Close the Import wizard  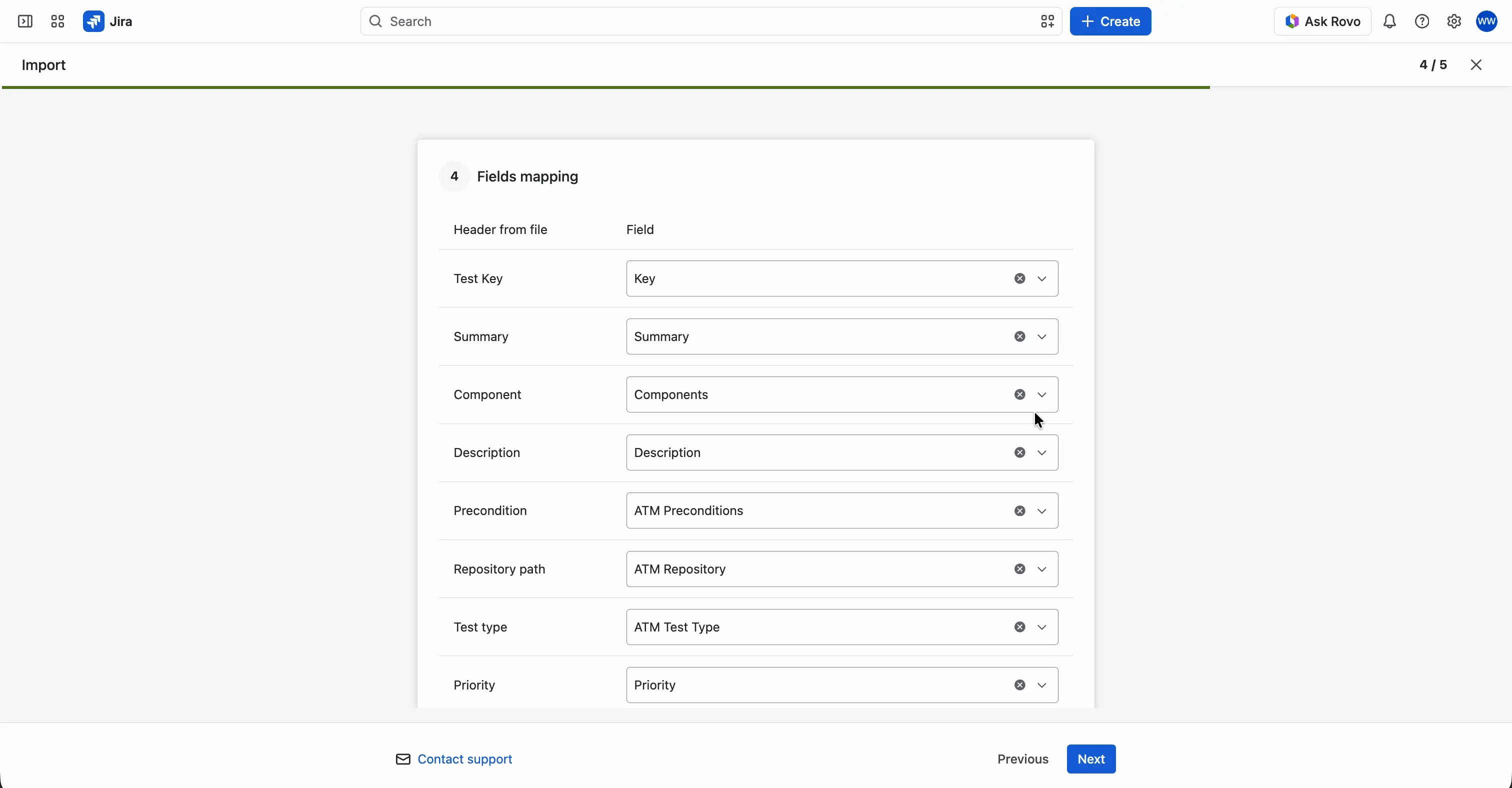(1476, 64)
